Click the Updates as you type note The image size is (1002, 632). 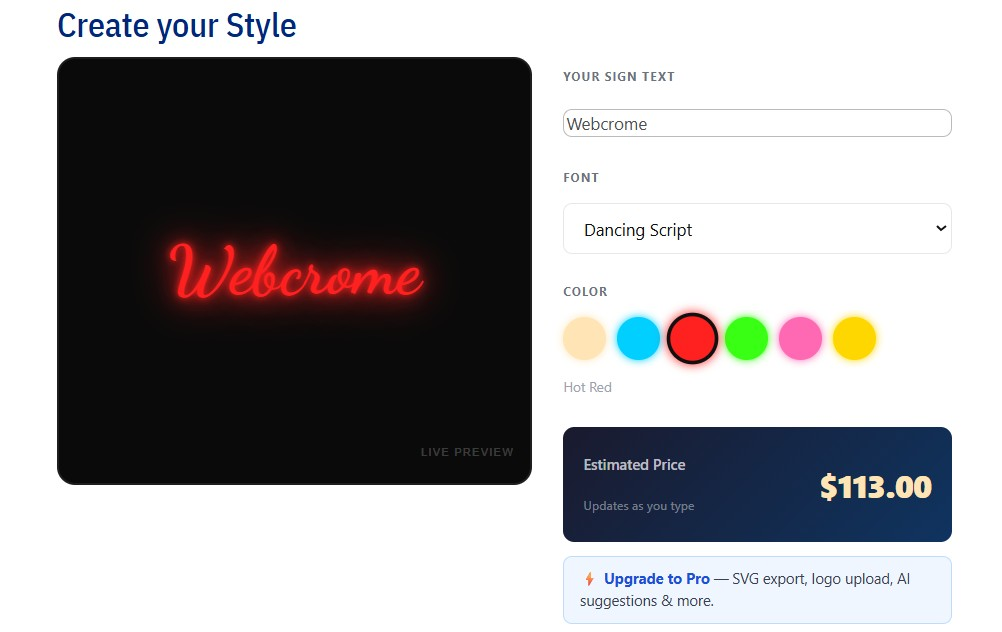pos(638,506)
